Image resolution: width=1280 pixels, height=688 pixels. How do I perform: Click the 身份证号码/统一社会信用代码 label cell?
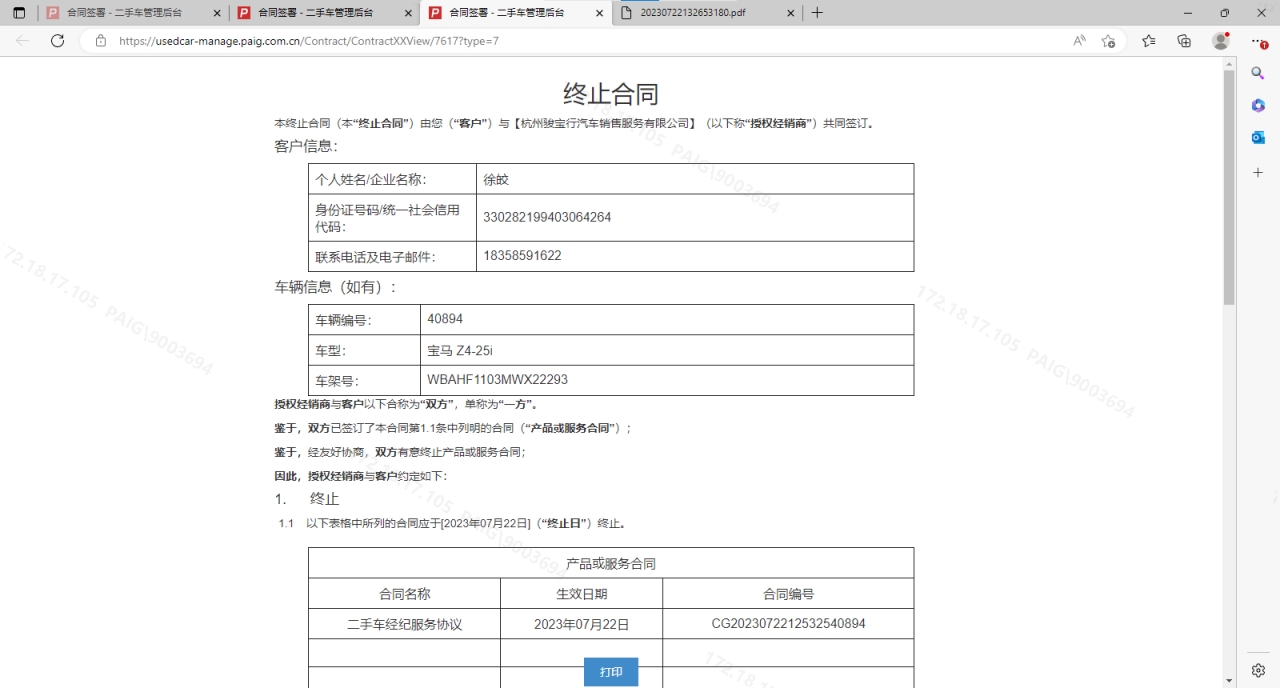(392, 218)
